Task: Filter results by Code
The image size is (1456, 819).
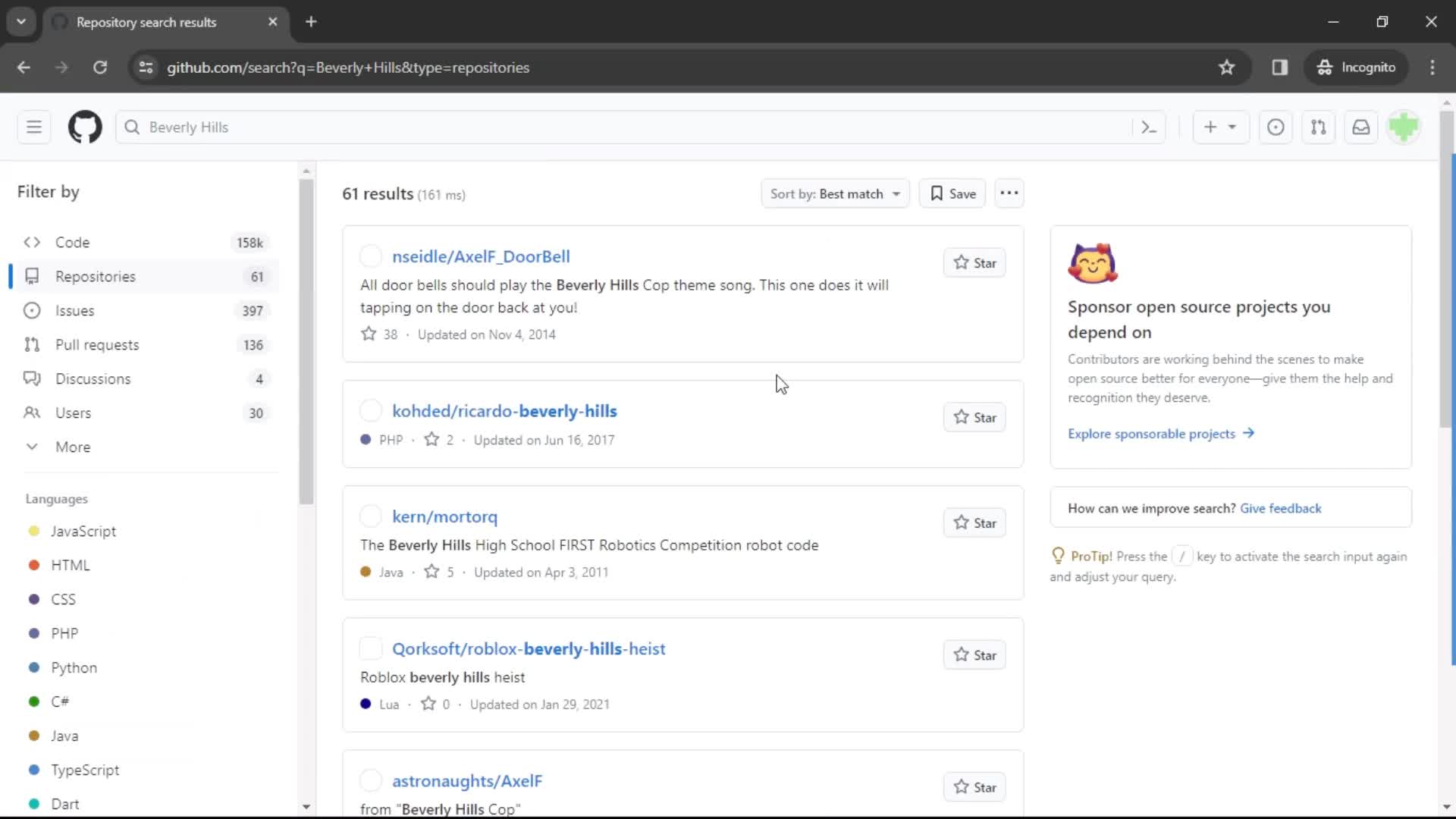Action: click(x=144, y=243)
